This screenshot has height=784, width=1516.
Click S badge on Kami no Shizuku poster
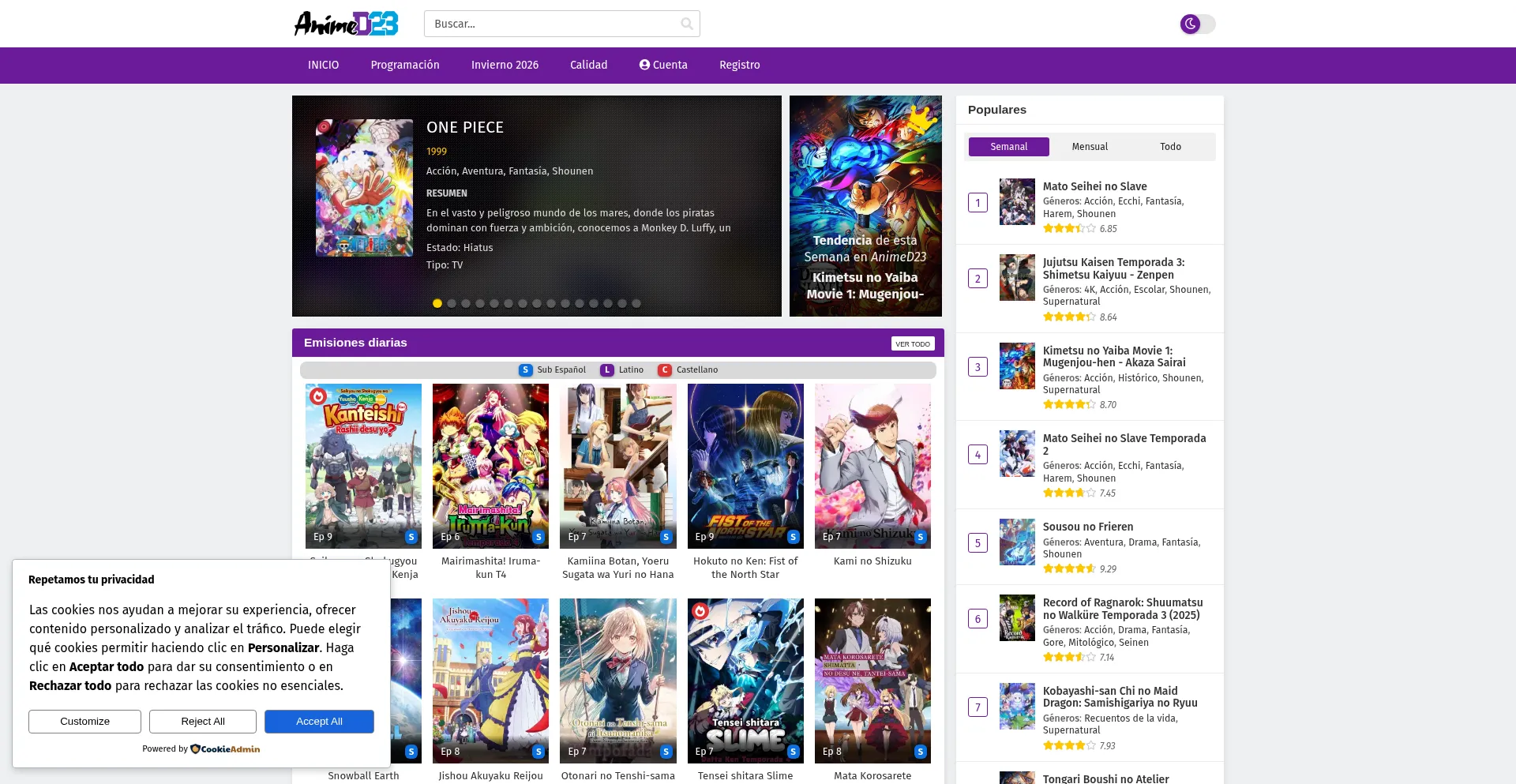coord(921,537)
